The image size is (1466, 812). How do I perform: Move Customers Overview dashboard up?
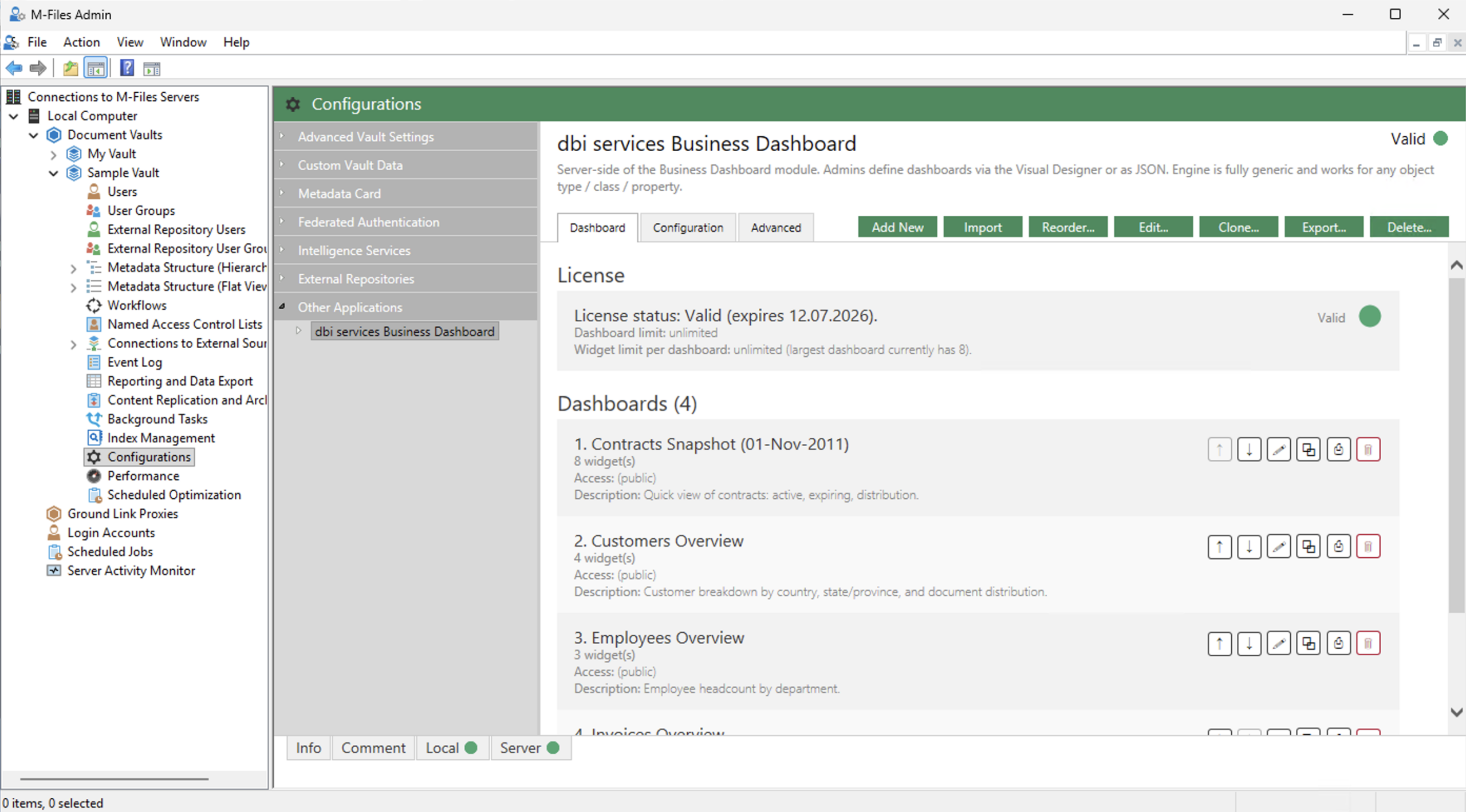pos(1220,546)
